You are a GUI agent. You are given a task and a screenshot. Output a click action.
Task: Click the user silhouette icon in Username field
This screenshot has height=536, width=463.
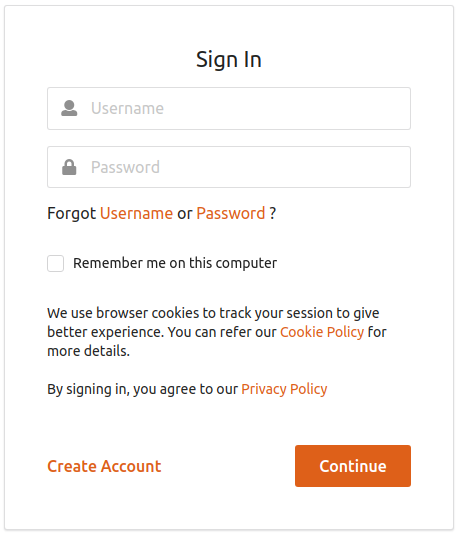coord(69,108)
